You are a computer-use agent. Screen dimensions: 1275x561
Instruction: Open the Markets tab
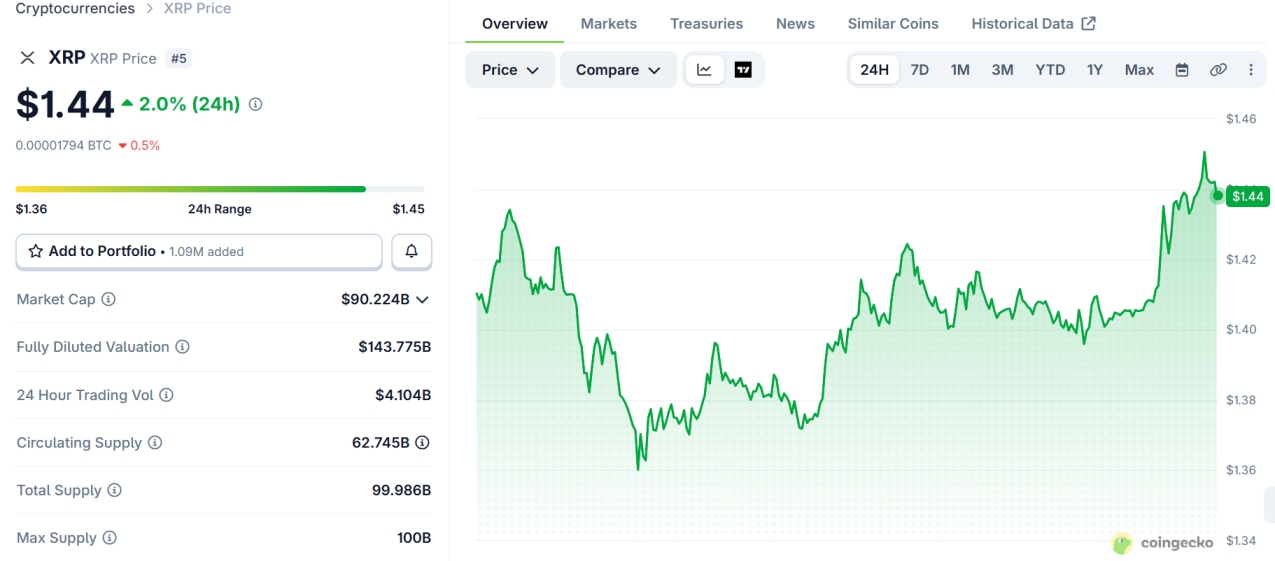point(609,23)
